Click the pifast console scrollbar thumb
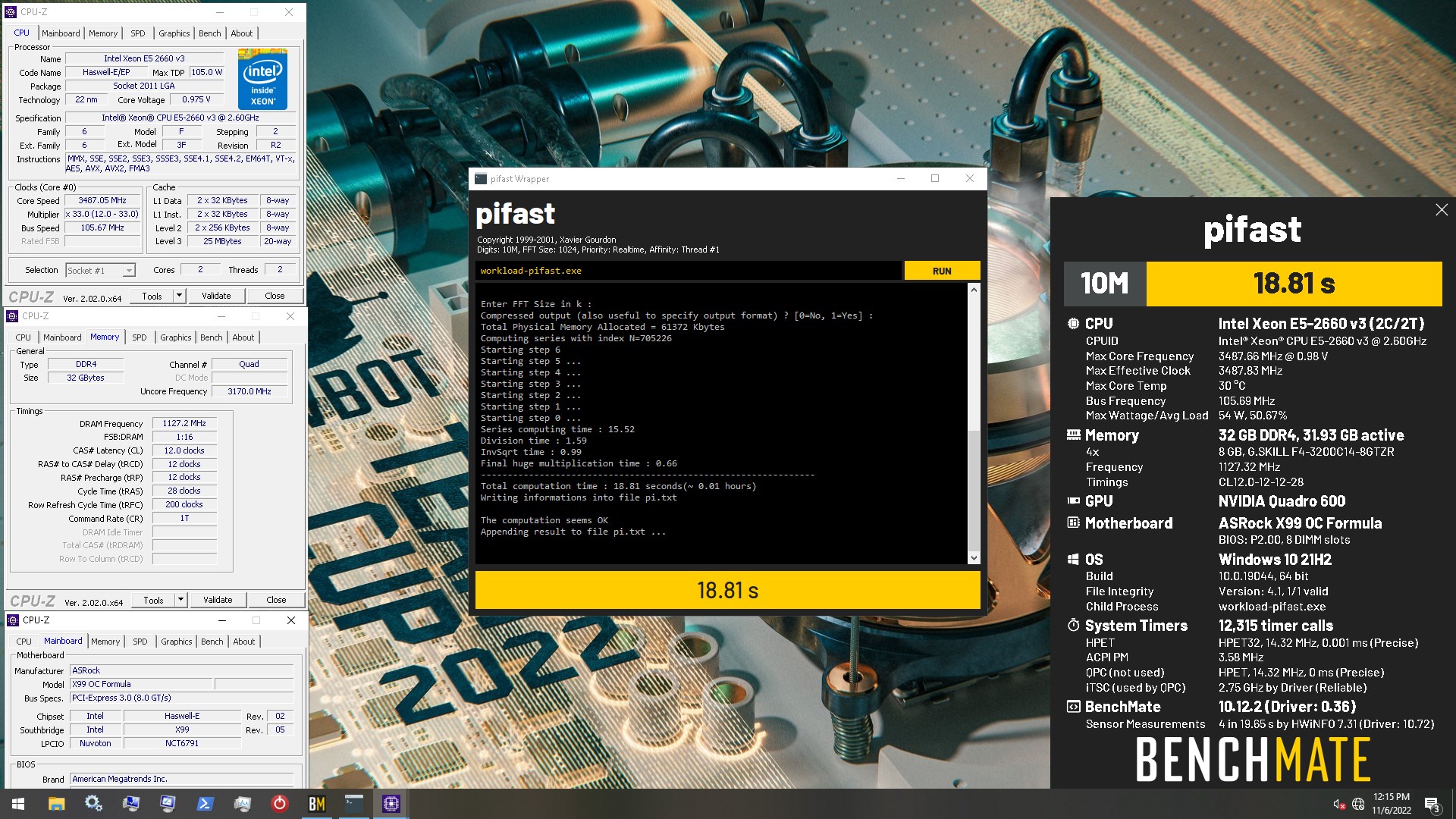Viewport: 1456px width, 819px height. [x=974, y=491]
